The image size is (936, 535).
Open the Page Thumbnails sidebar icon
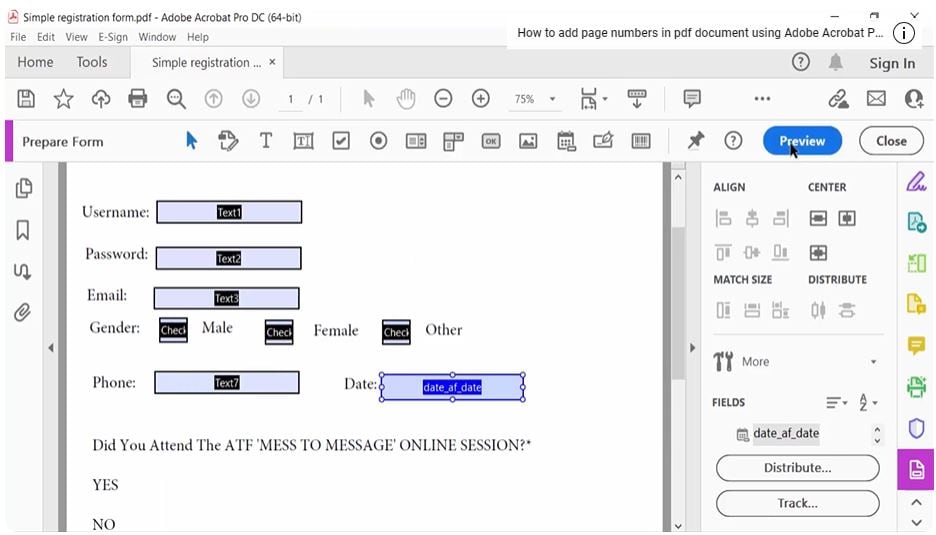point(23,189)
